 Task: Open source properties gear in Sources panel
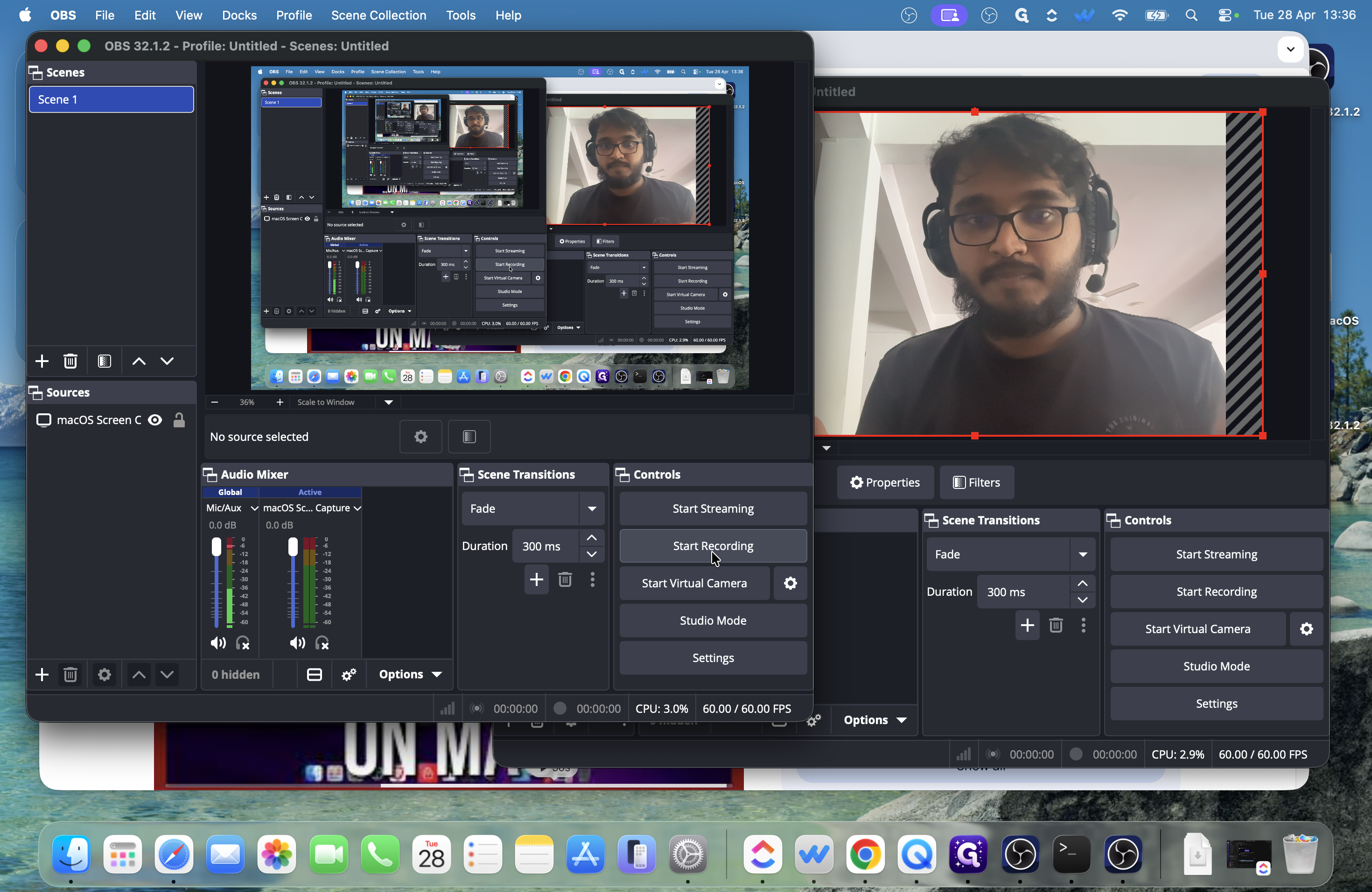tap(105, 674)
